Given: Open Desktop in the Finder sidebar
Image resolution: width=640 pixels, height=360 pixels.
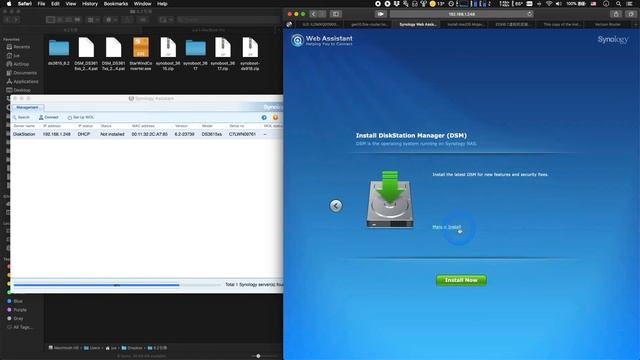Looking at the screenshot, I should tap(19, 90).
